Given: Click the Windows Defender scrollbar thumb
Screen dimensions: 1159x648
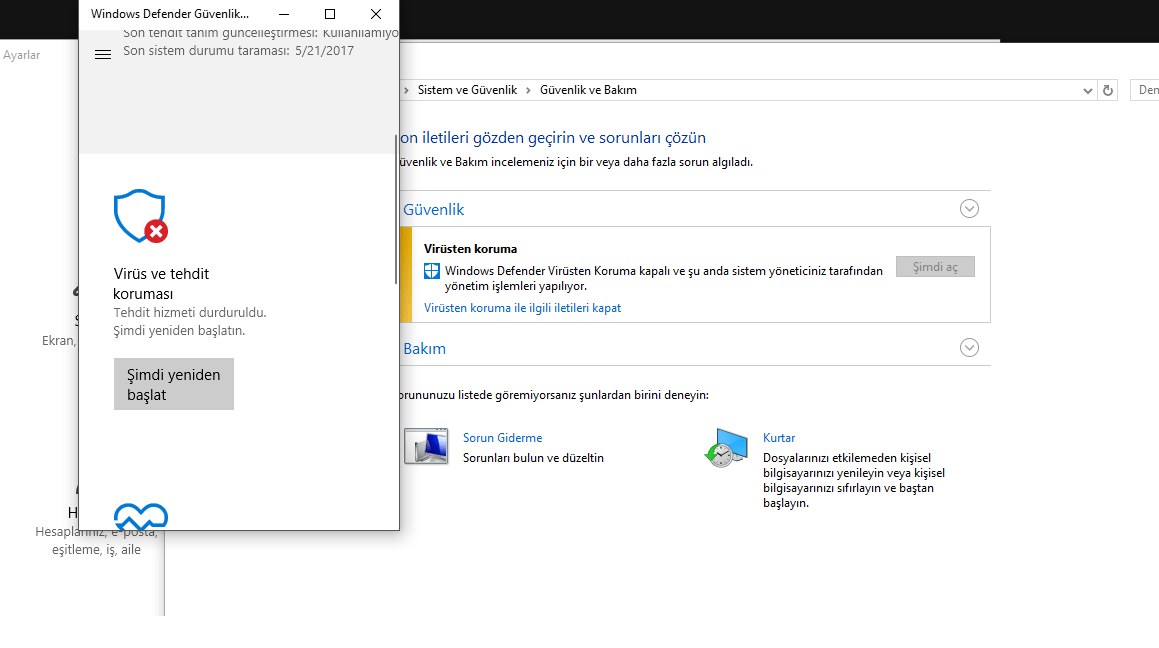Looking at the screenshot, I should click(396, 209).
